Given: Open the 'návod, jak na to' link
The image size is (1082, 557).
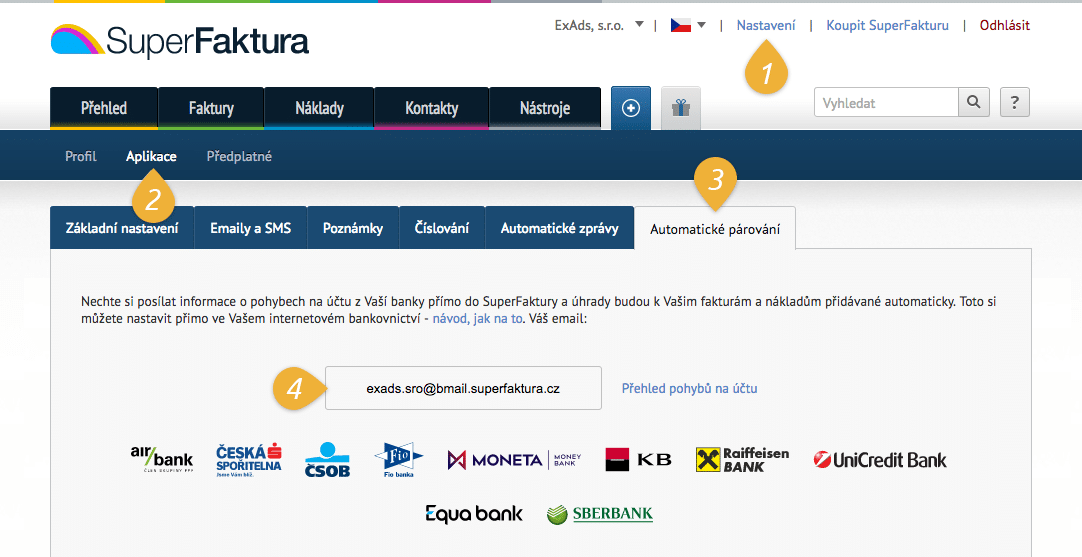Looking at the screenshot, I should pos(478,319).
